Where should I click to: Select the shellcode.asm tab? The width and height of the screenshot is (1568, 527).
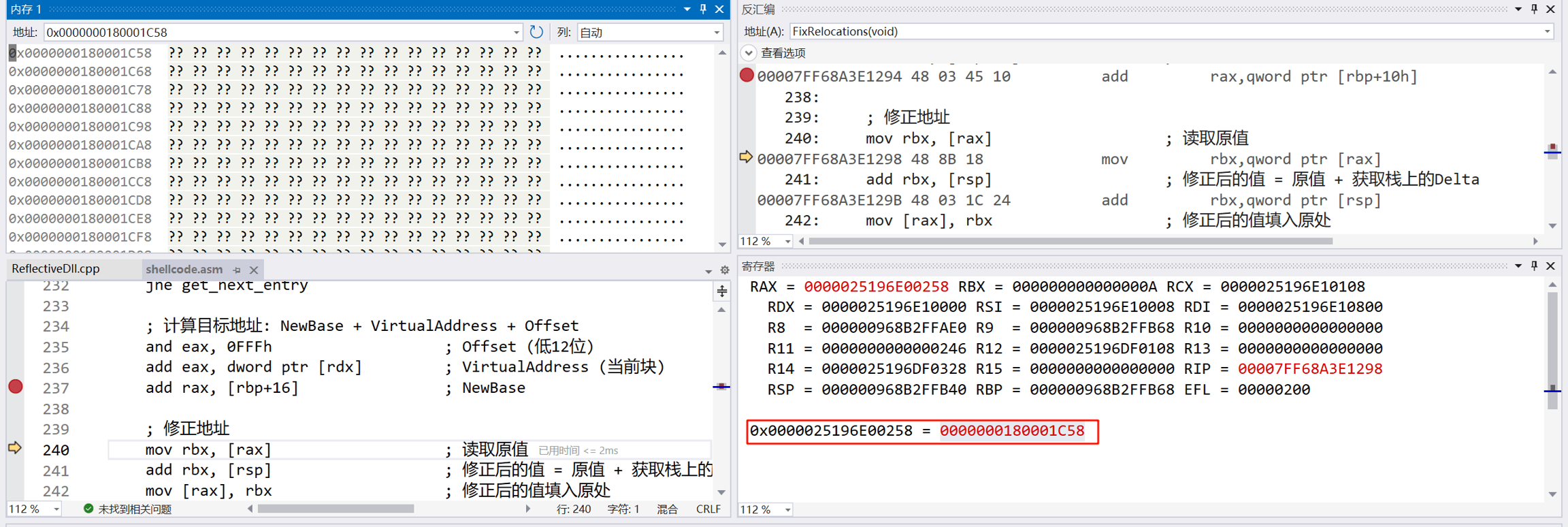click(x=184, y=270)
